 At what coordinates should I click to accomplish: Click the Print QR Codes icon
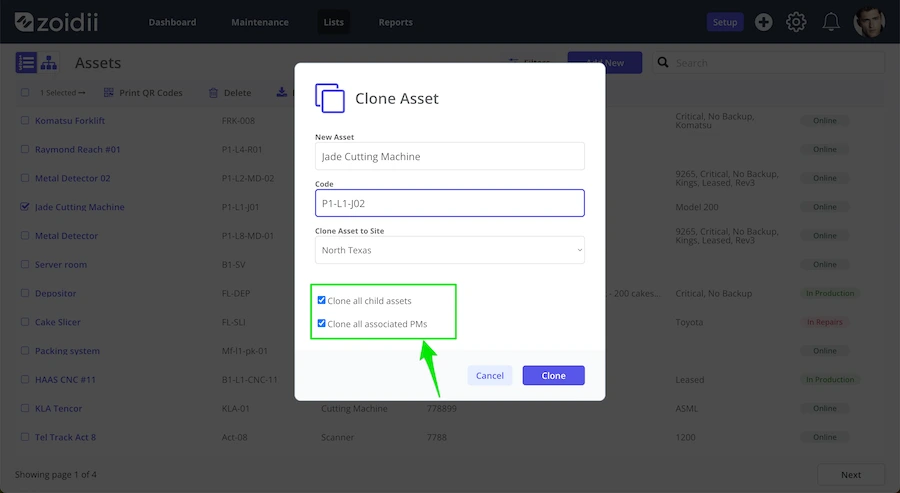point(108,92)
